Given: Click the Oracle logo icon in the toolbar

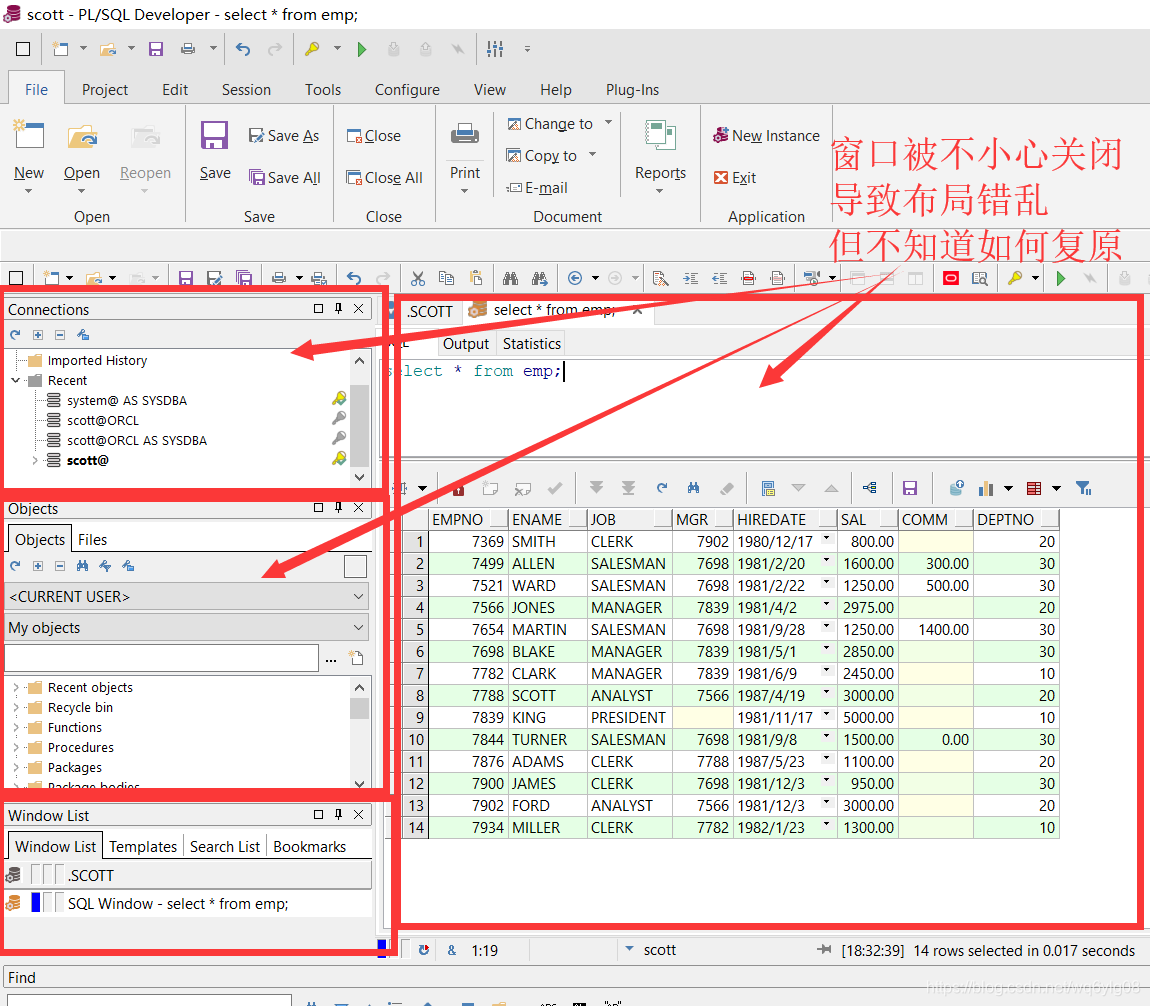Looking at the screenshot, I should click(x=950, y=278).
